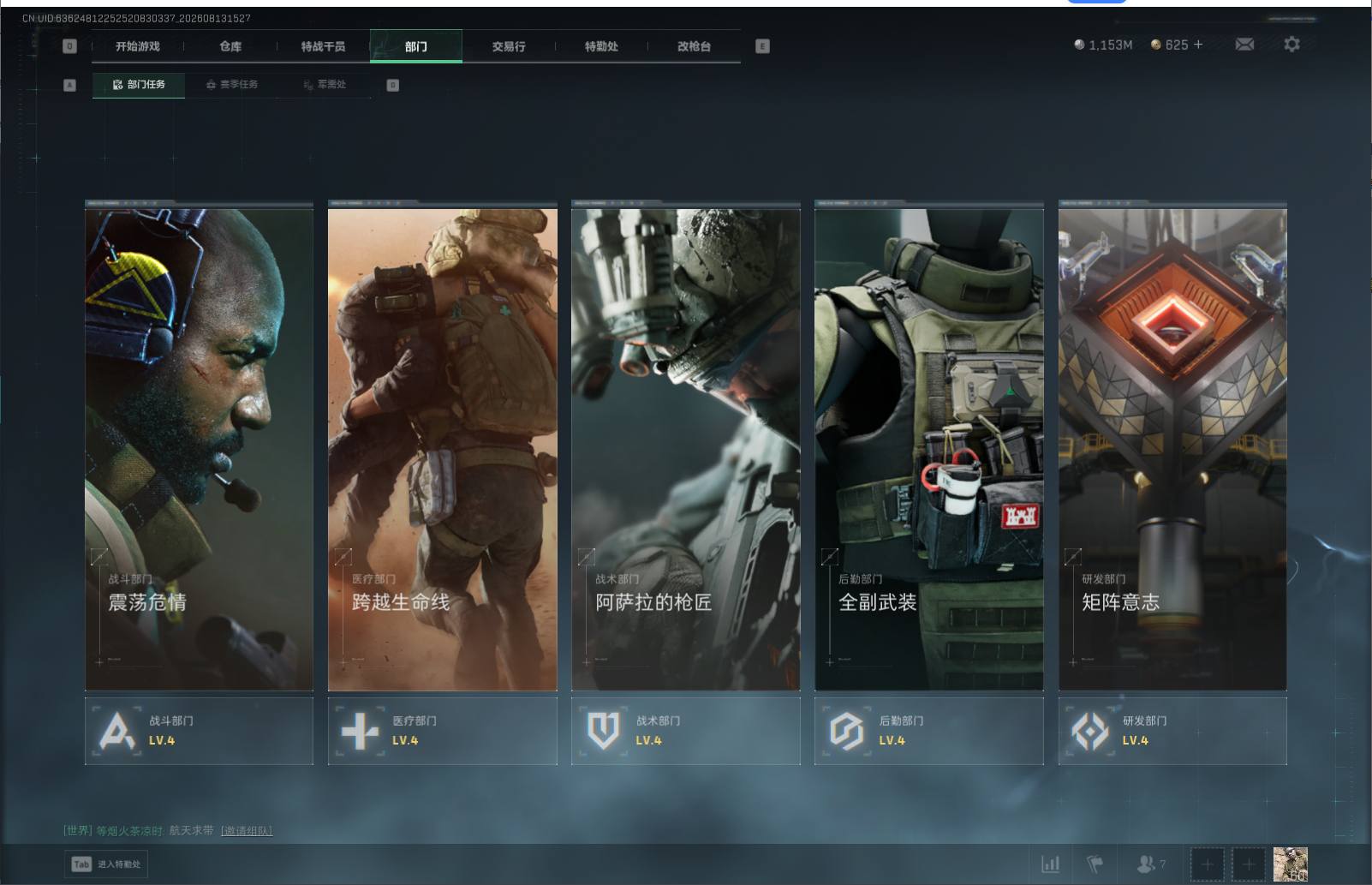Viewport: 1372px width, 885px height.
Task: Click the 后勤部门 LV.4 level panel
Action: pos(929,731)
